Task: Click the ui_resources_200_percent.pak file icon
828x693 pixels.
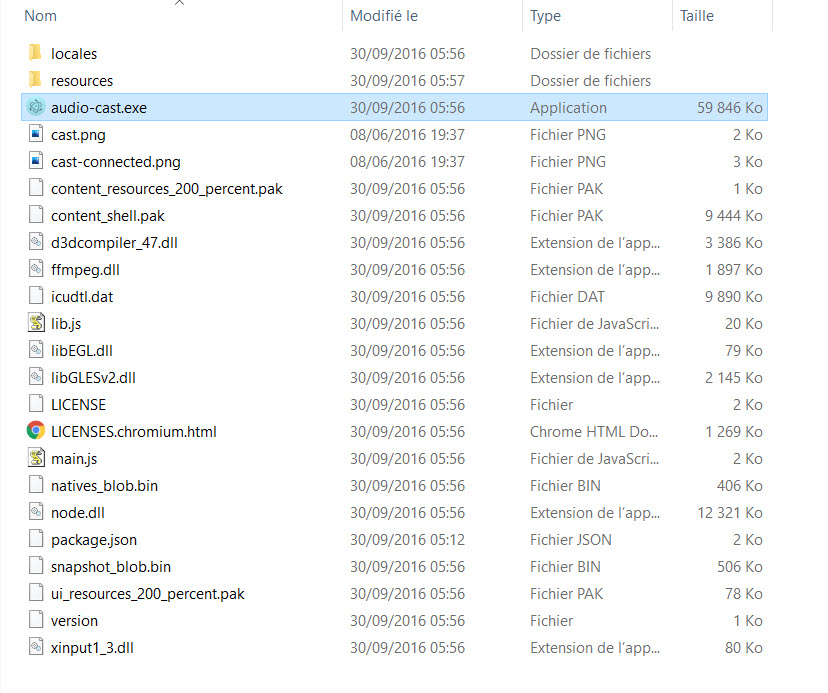Action: click(35, 592)
